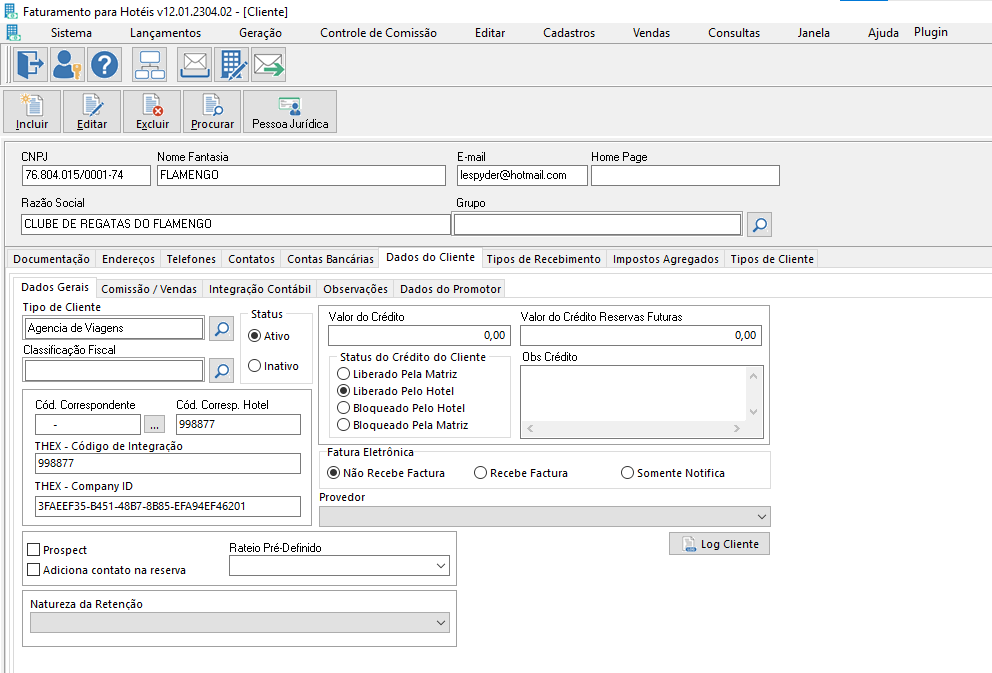Viewport: 992px width, 673px height.
Task: Search Tipo de Cliente magnifier icon
Action: tap(221, 328)
